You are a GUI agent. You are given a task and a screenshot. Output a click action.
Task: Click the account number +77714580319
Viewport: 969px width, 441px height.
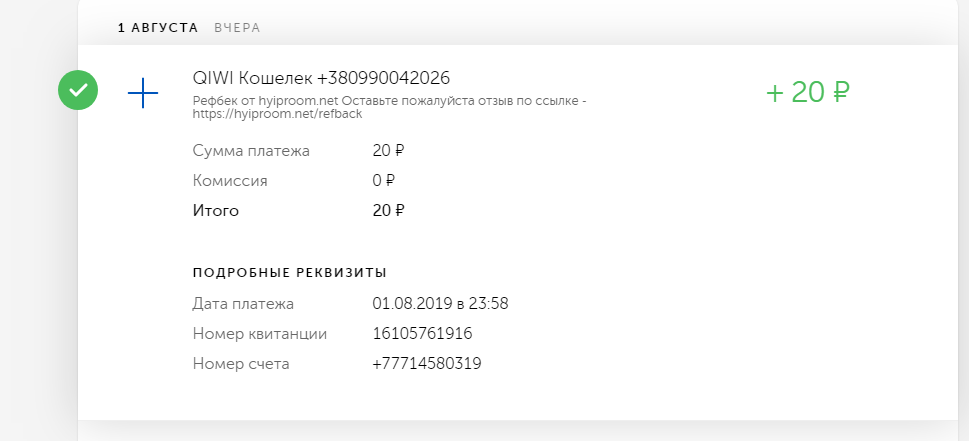coord(427,364)
